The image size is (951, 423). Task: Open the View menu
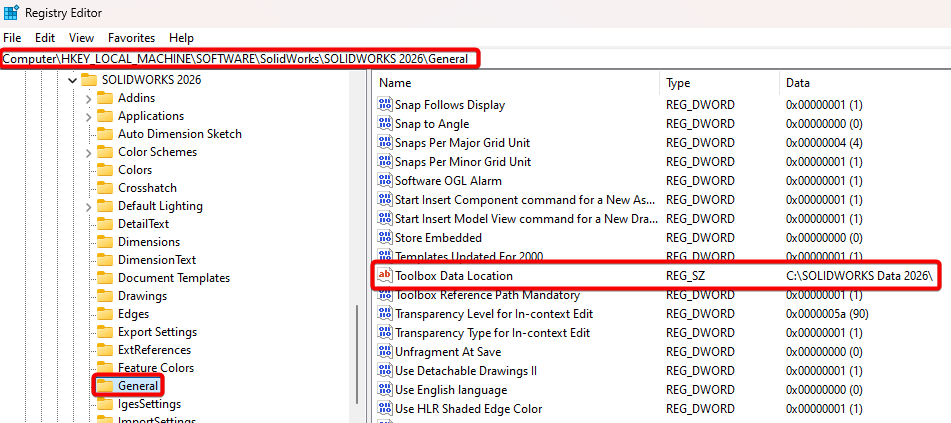point(81,38)
